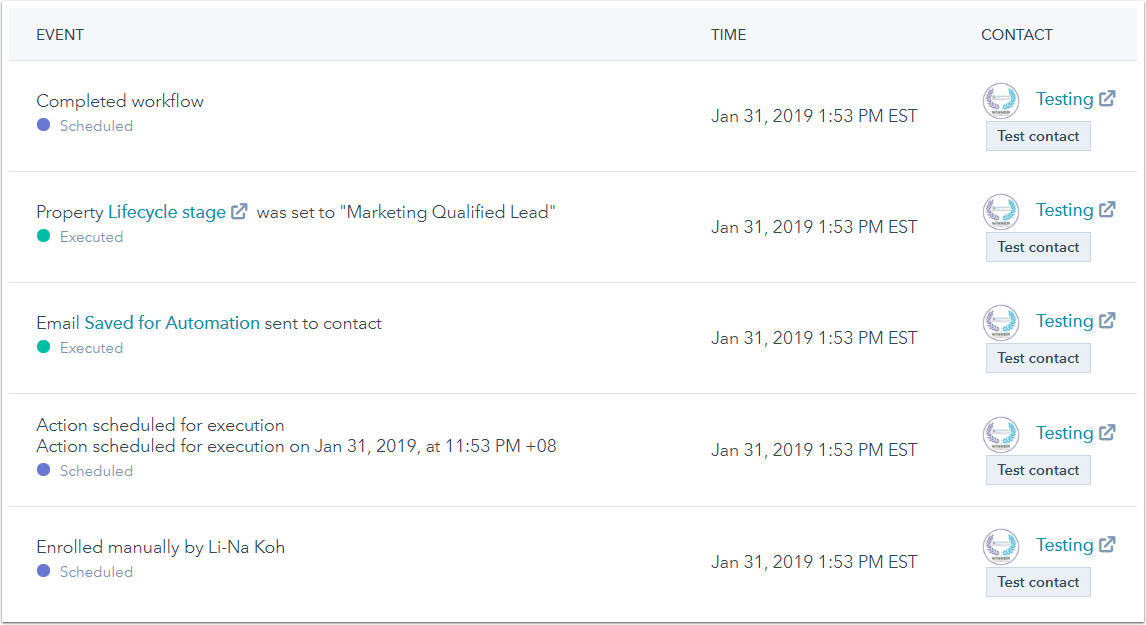Click the CONTACT column header
Image resolution: width=1146 pixels, height=625 pixels.
1017,34
